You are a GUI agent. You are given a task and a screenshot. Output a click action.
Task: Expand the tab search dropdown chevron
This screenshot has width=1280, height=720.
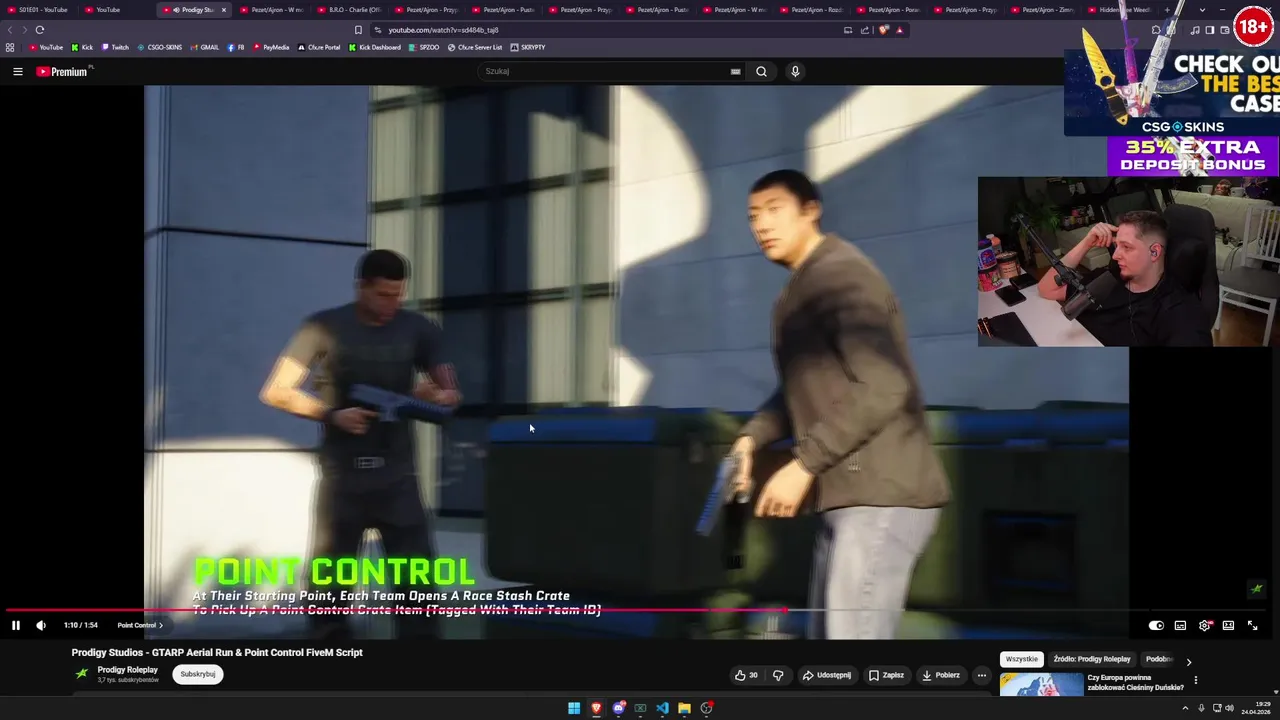pos(1202,10)
